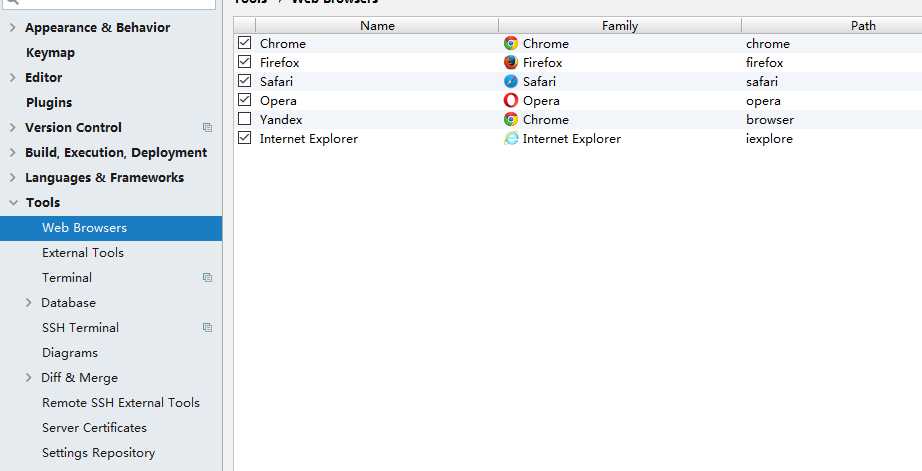Click the 'firefox' path cell
The image size is (922, 471).
pos(831,62)
